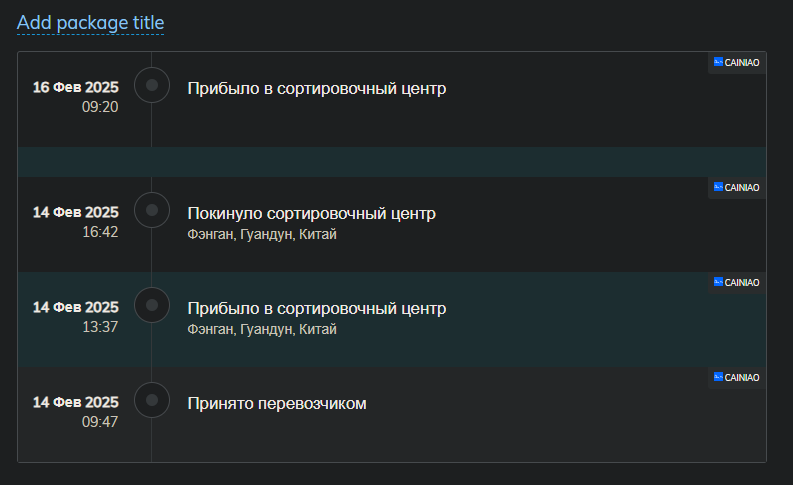Click the Cainiao badge on the 09:47 entry
Image resolution: width=793 pixels, height=485 pixels.
pos(737,378)
